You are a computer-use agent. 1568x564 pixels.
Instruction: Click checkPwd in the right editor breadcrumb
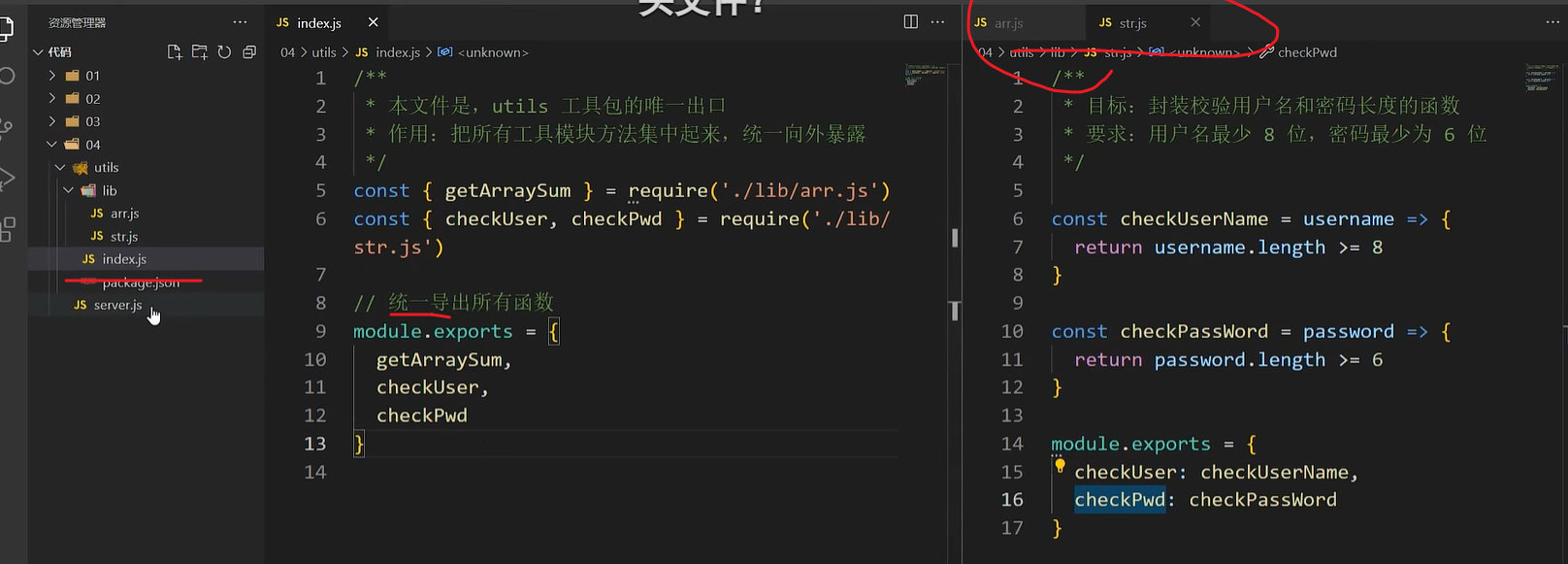tap(1306, 52)
